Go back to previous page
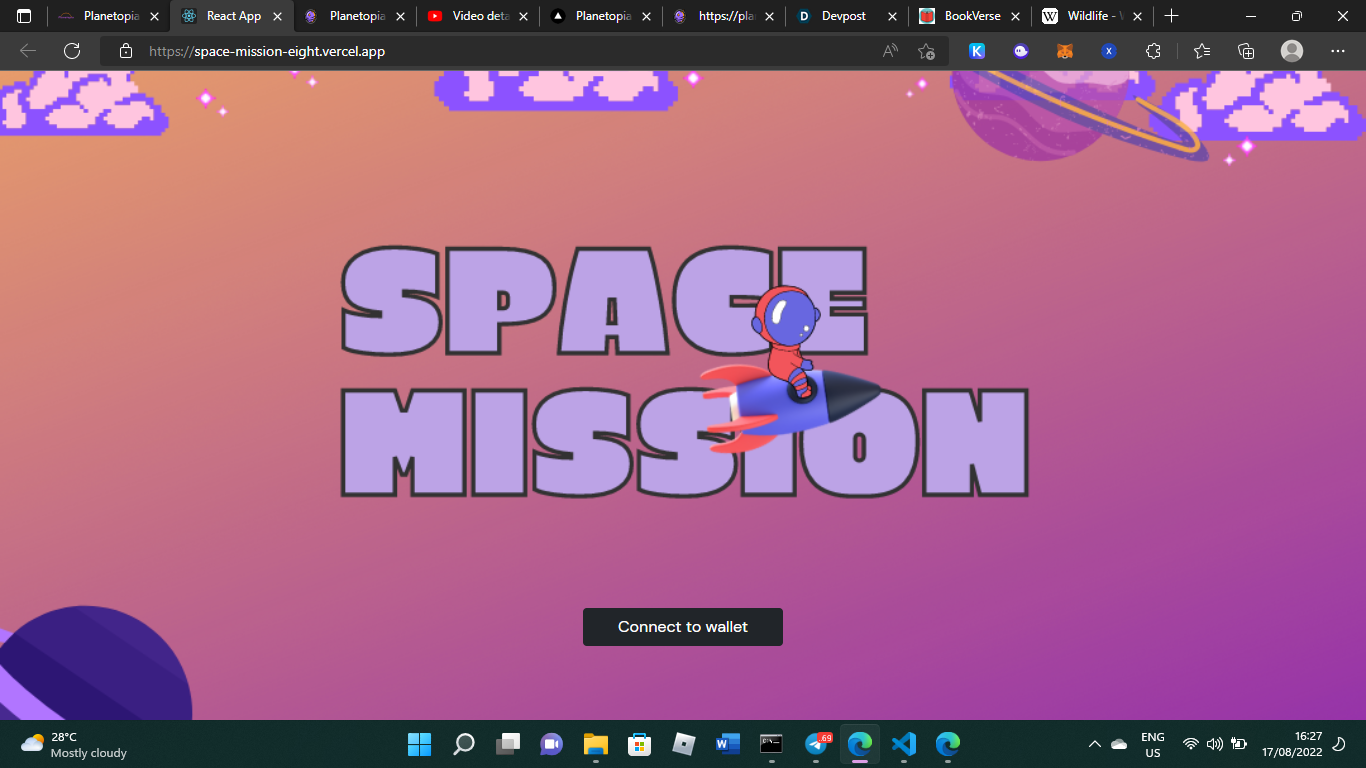This screenshot has height=768, width=1366. pos(28,51)
